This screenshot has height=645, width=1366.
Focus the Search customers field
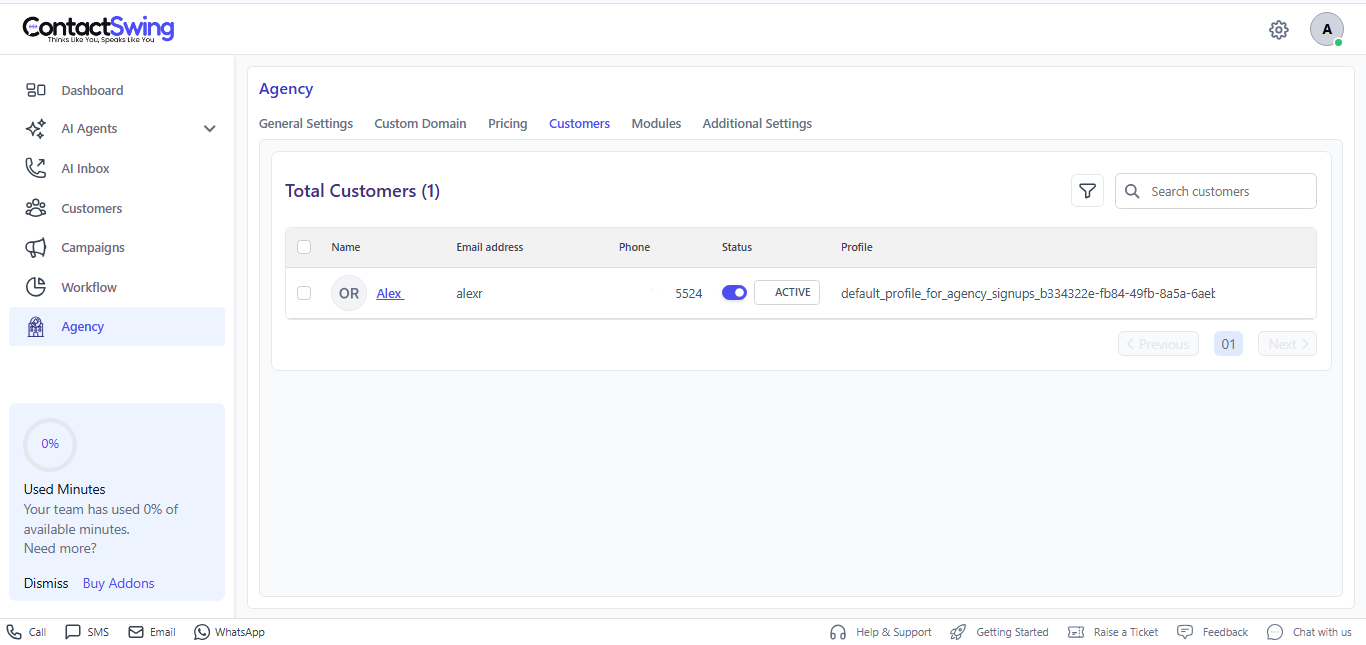1216,191
